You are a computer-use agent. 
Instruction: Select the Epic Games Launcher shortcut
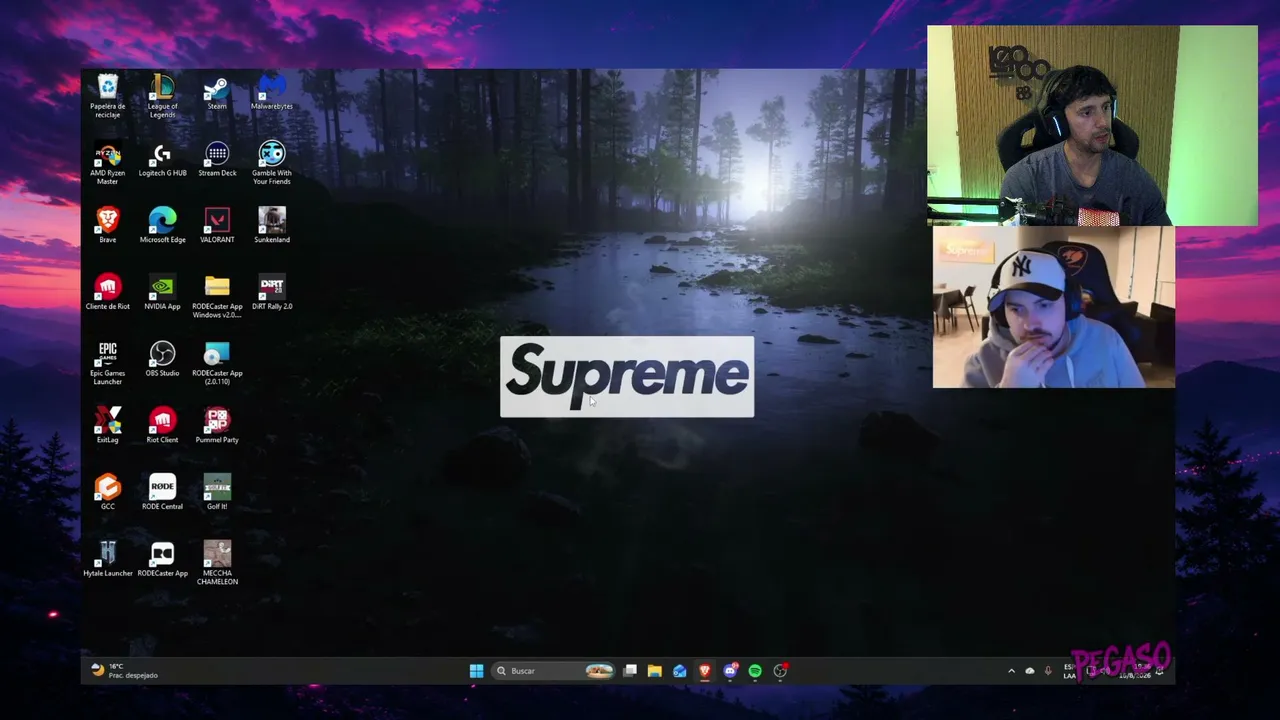click(x=107, y=364)
